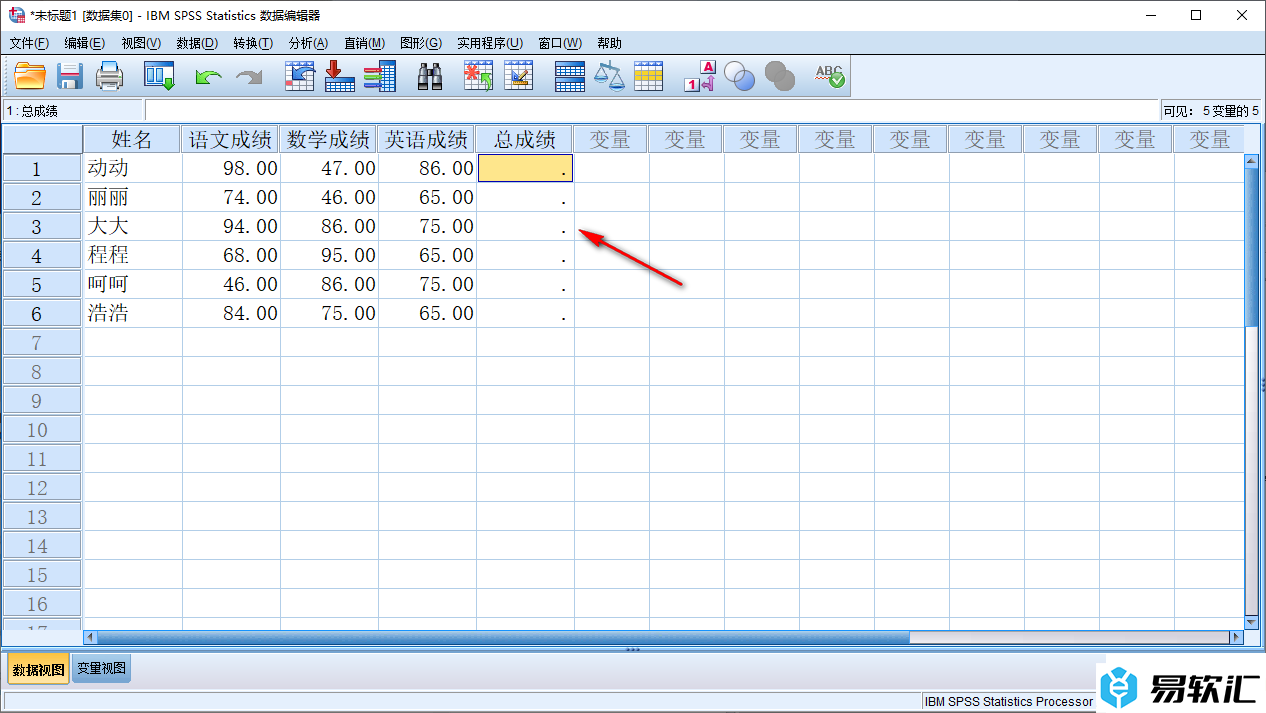The height and width of the screenshot is (713, 1266).
Task: Open the Variables info icon
Action: [x=380, y=76]
